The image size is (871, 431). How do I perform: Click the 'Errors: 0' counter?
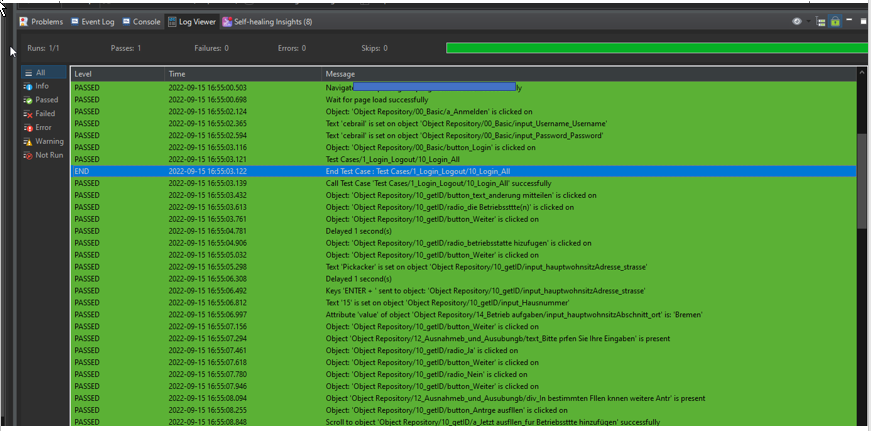(x=292, y=48)
